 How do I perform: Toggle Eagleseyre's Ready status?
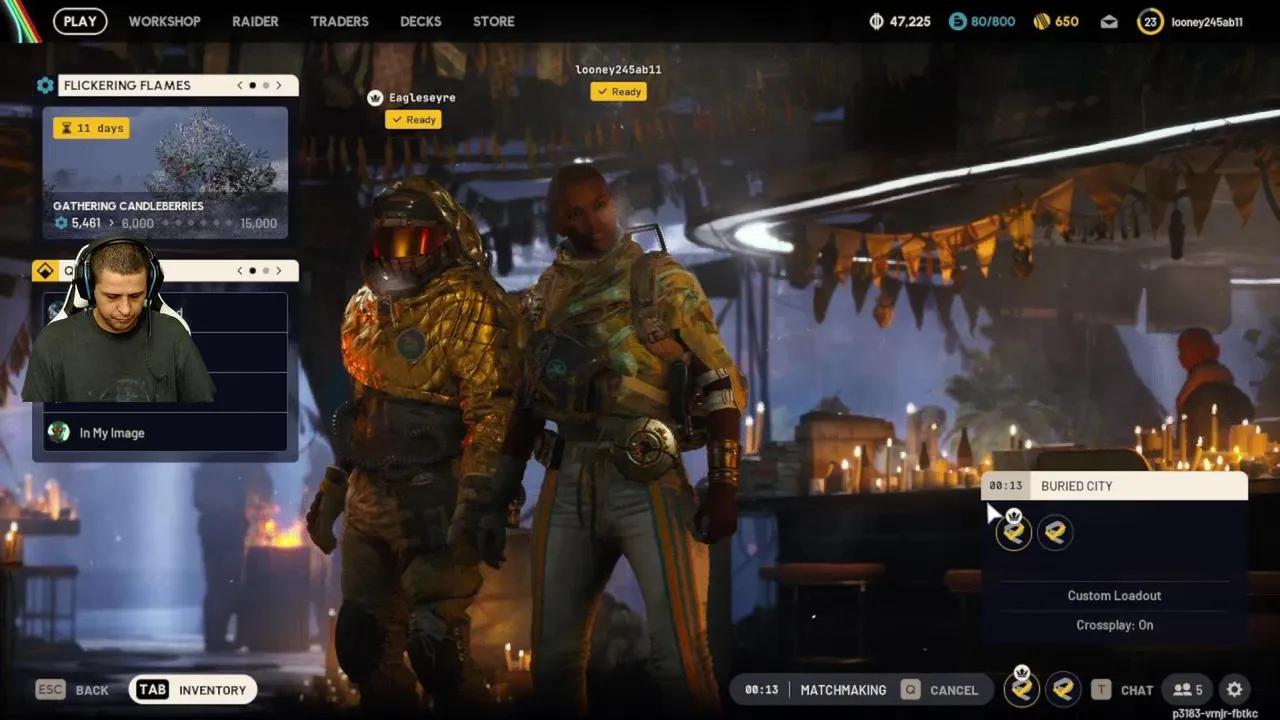pos(413,119)
